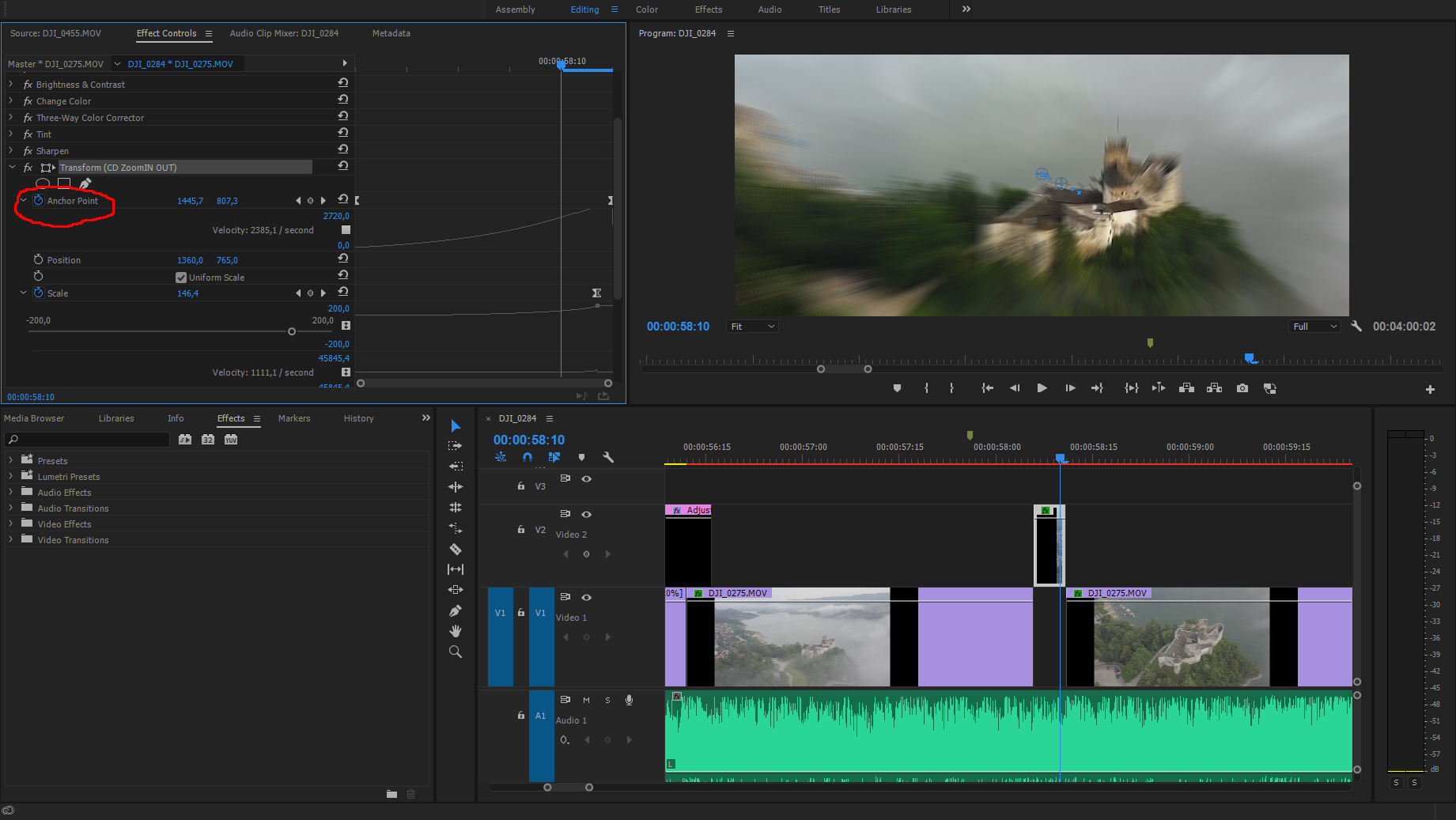Mute track A1 with M button
The height and width of the screenshot is (820, 1456).
coord(586,700)
